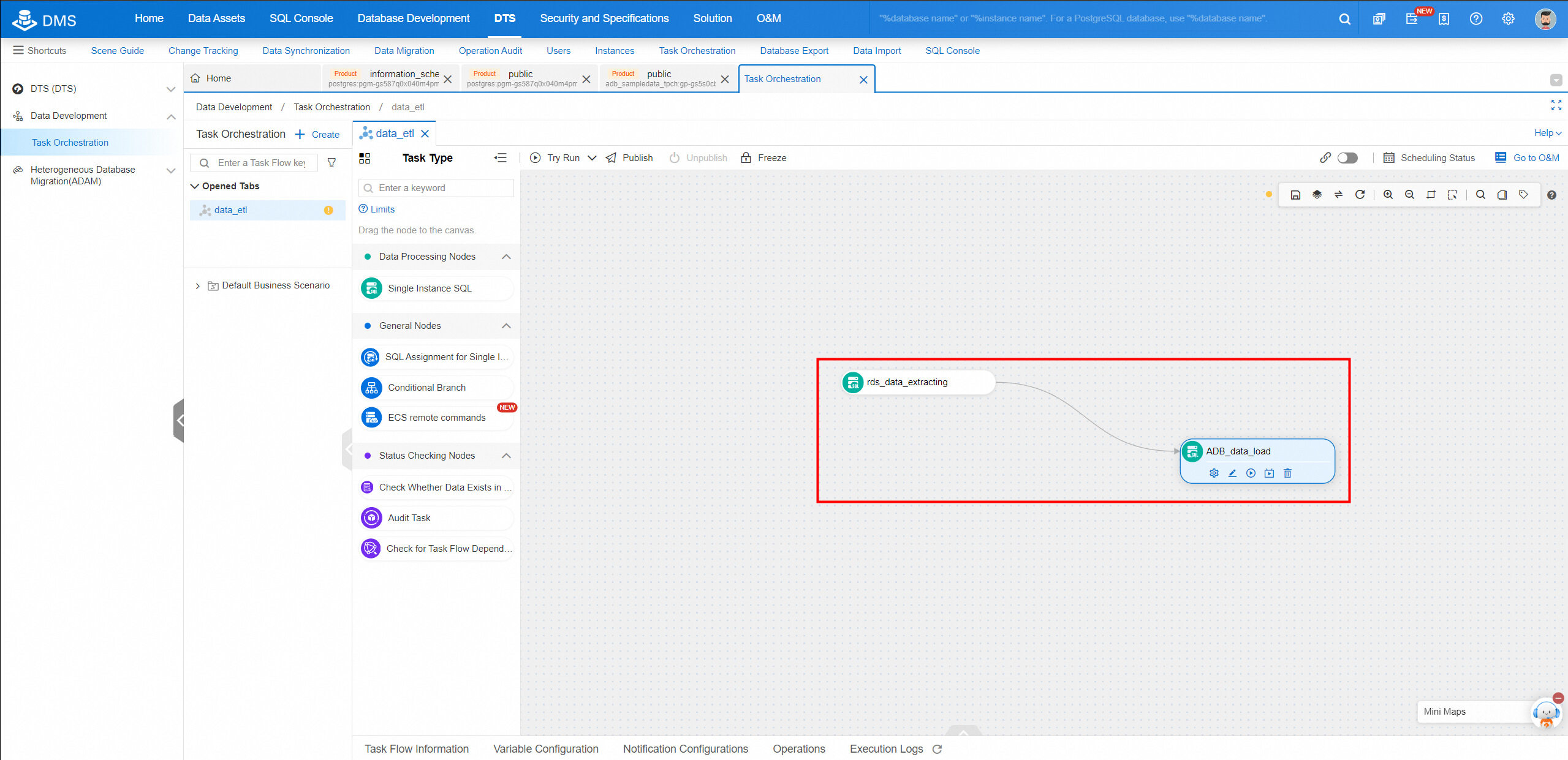Open ADB_data_load node settings gear icon

pos(1214,473)
